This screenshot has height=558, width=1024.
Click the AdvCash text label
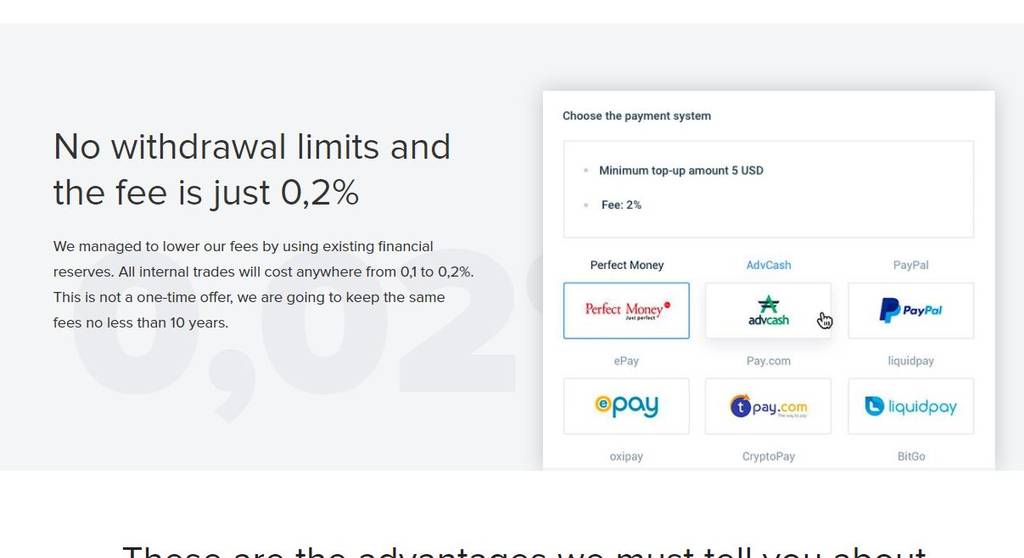[769, 265]
